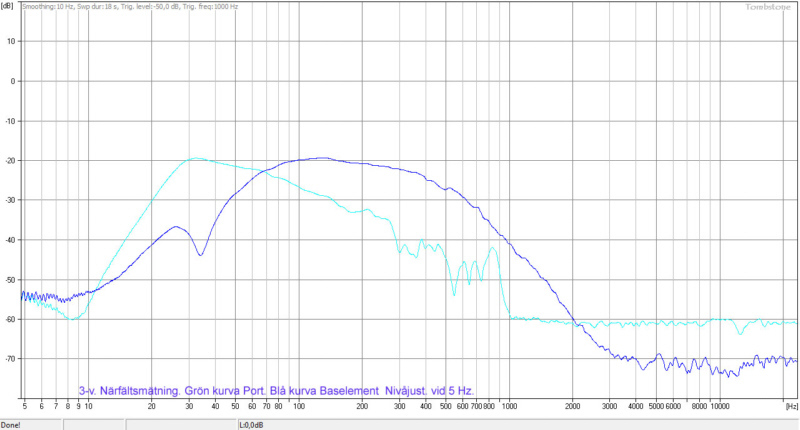Click the 1000 label on the frequency axis
This screenshot has width=800, height=430.
(x=508, y=406)
